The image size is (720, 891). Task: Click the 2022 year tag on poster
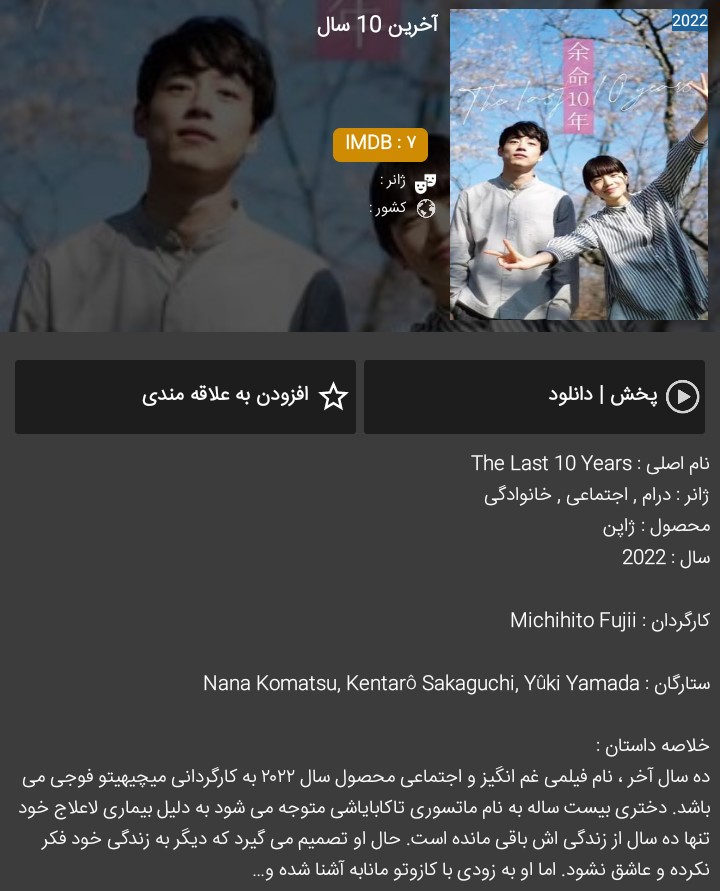(689, 20)
